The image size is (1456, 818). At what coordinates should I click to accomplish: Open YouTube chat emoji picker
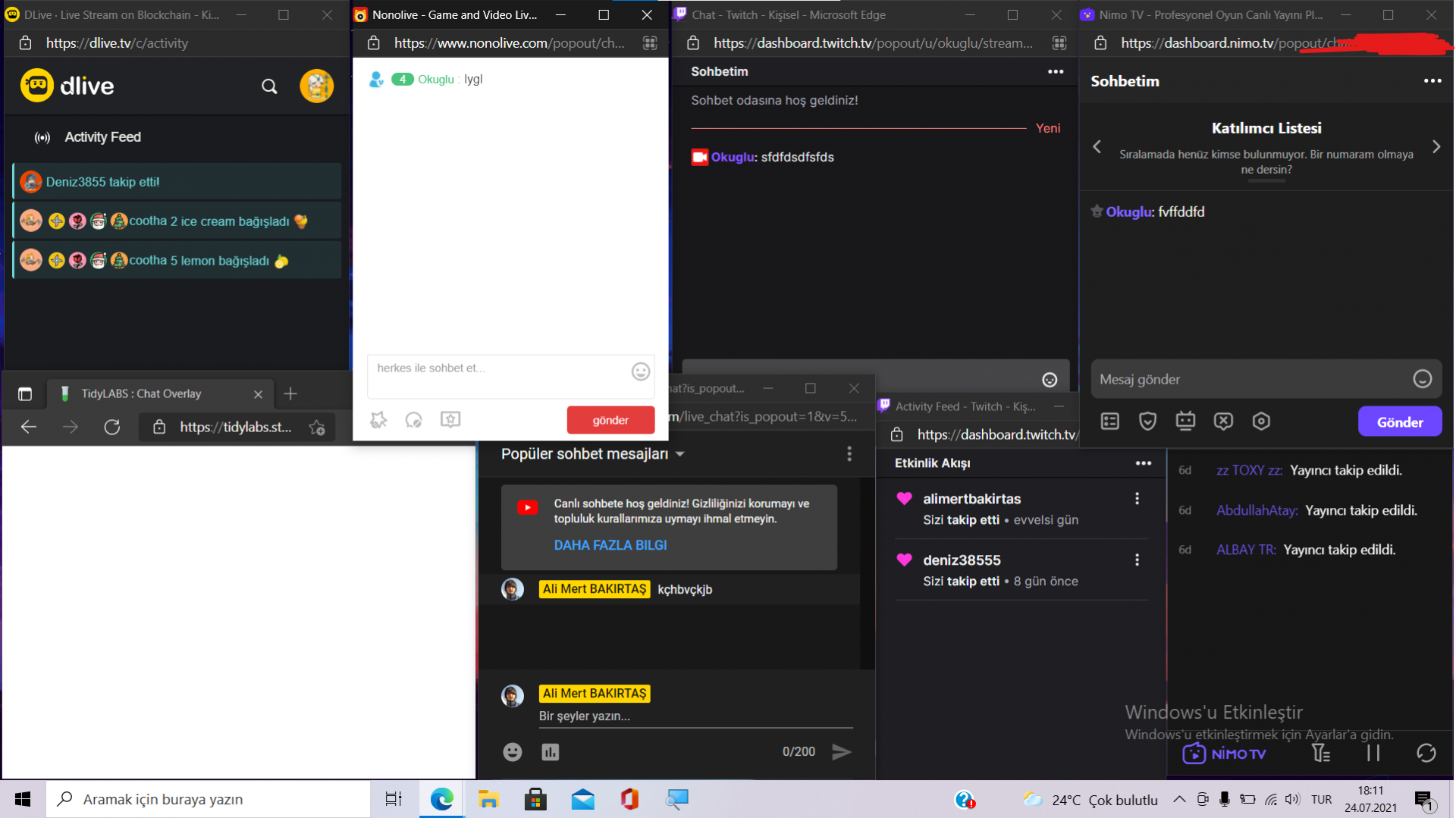(x=513, y=751)
